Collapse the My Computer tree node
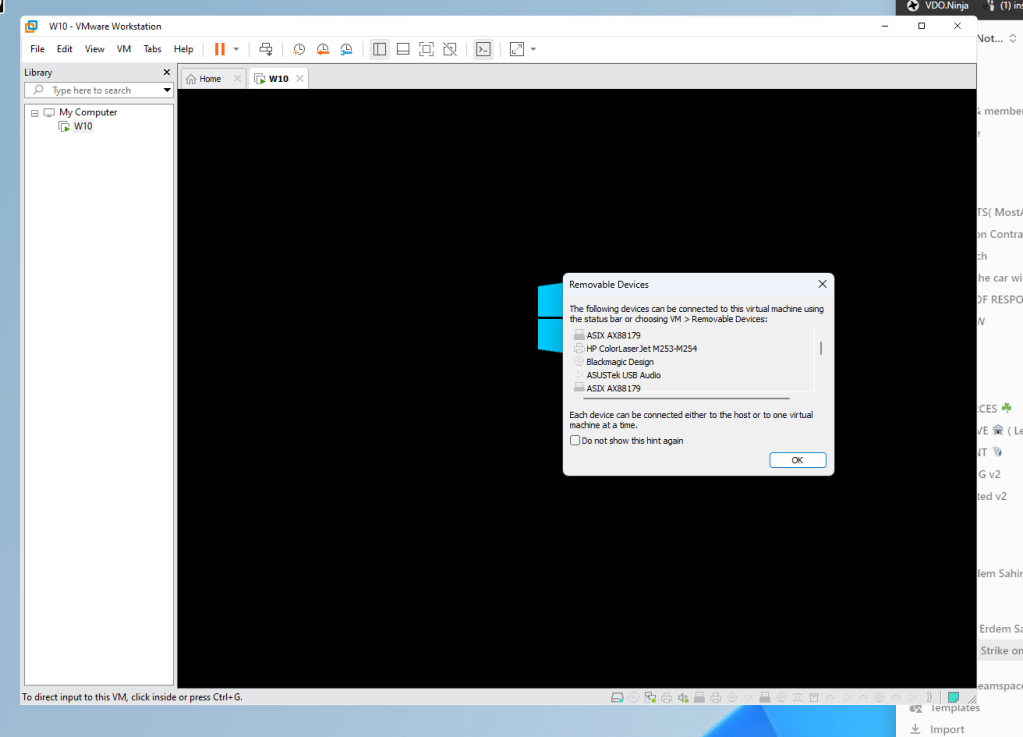Screen dimensions: 1023x737 point(35,113)
